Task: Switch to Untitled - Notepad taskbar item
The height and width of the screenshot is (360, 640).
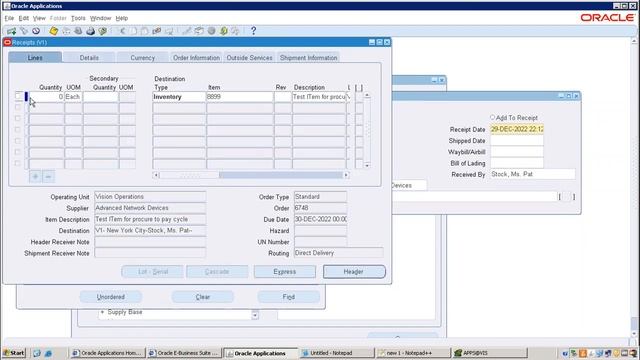Action: coord(337,353)
